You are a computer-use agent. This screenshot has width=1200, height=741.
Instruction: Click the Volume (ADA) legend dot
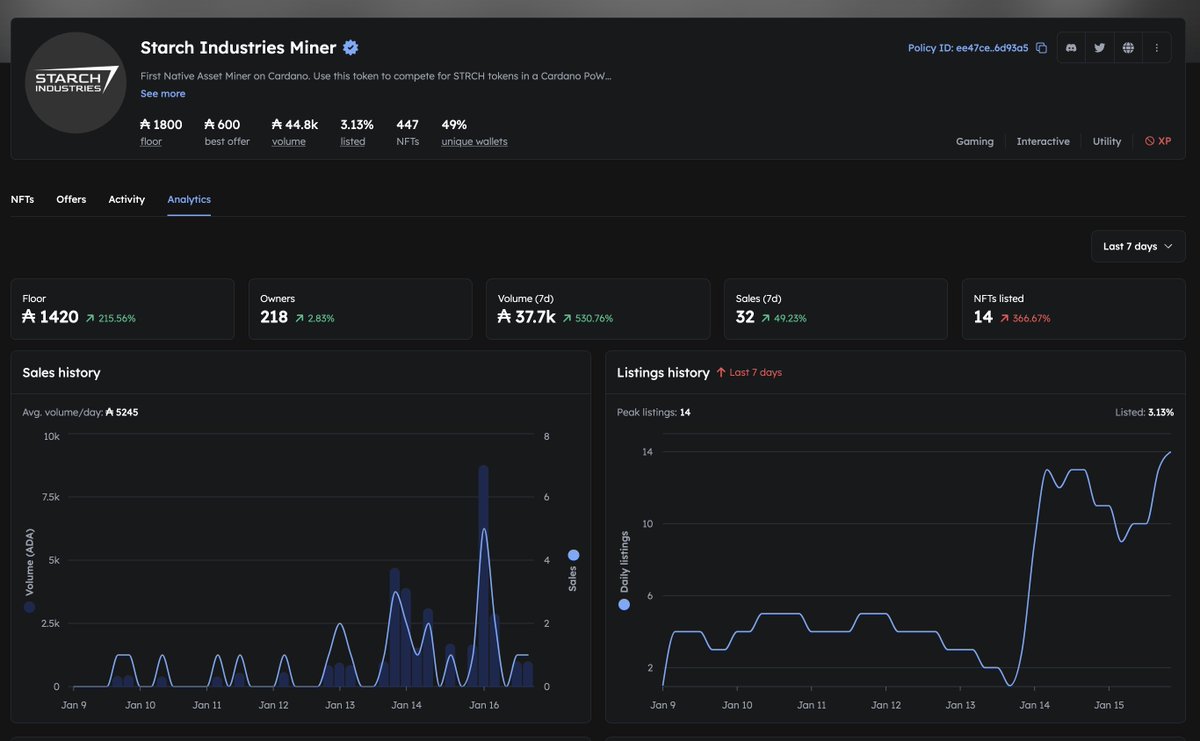click(x=29, y=606)
